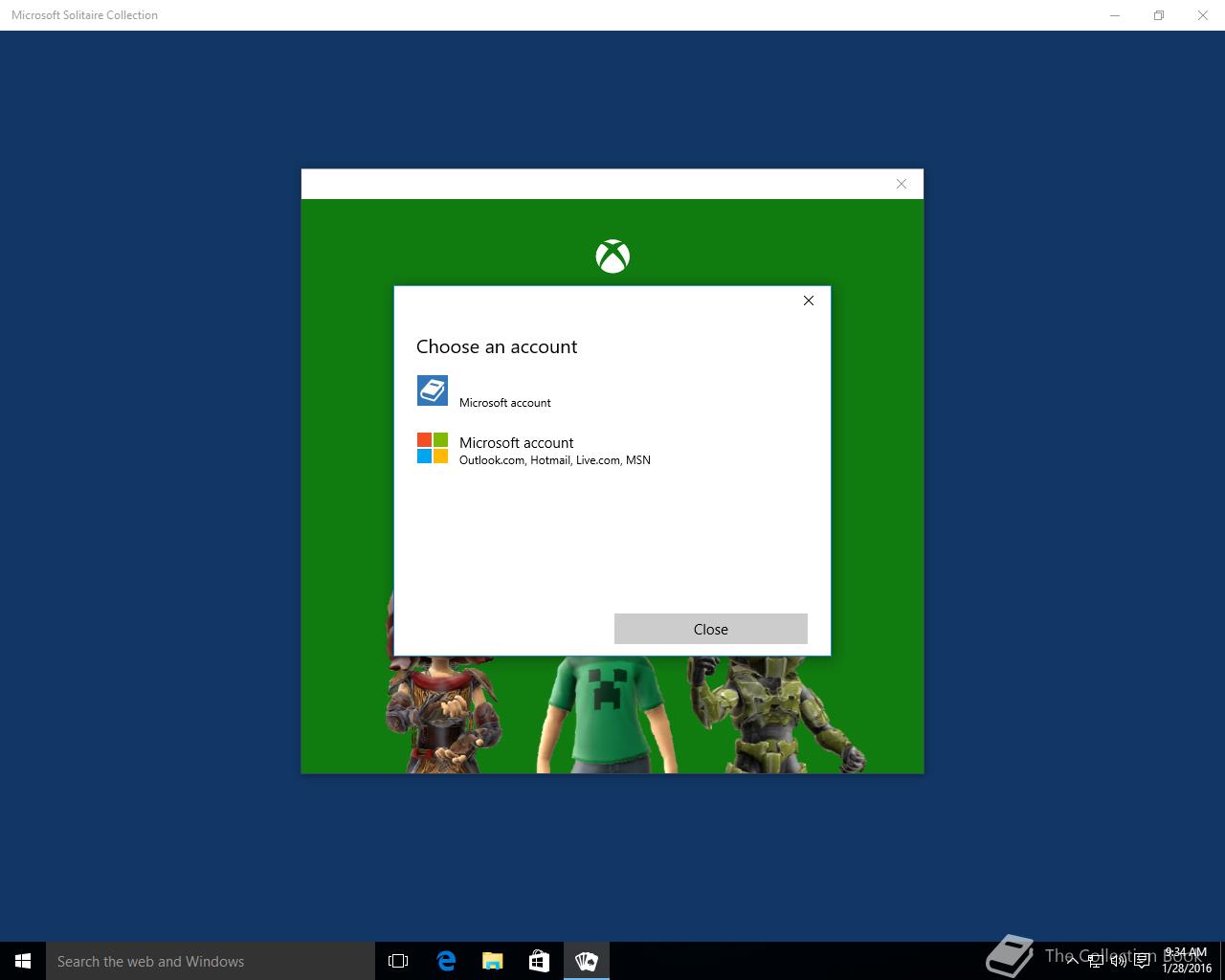Launch Microsoft Edge from the taskbar
The width and height of the screenshot is (1225, 980).
(446, 961)
